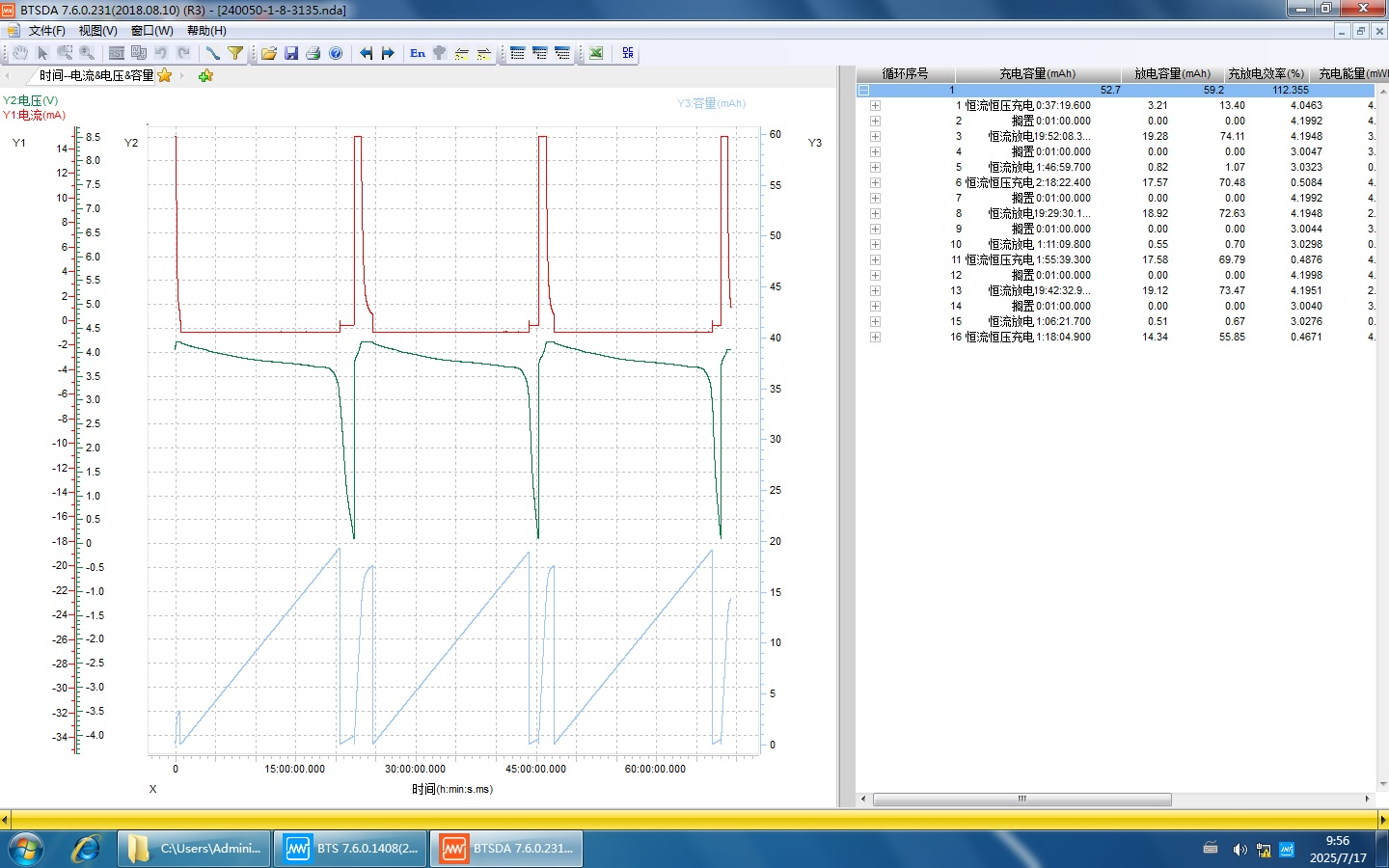Image resolution: width=1389 pixels, height=868 pixels.
Task: Click the blue right arrow icon
Action: pyautogui.click(x=388, y=53)
